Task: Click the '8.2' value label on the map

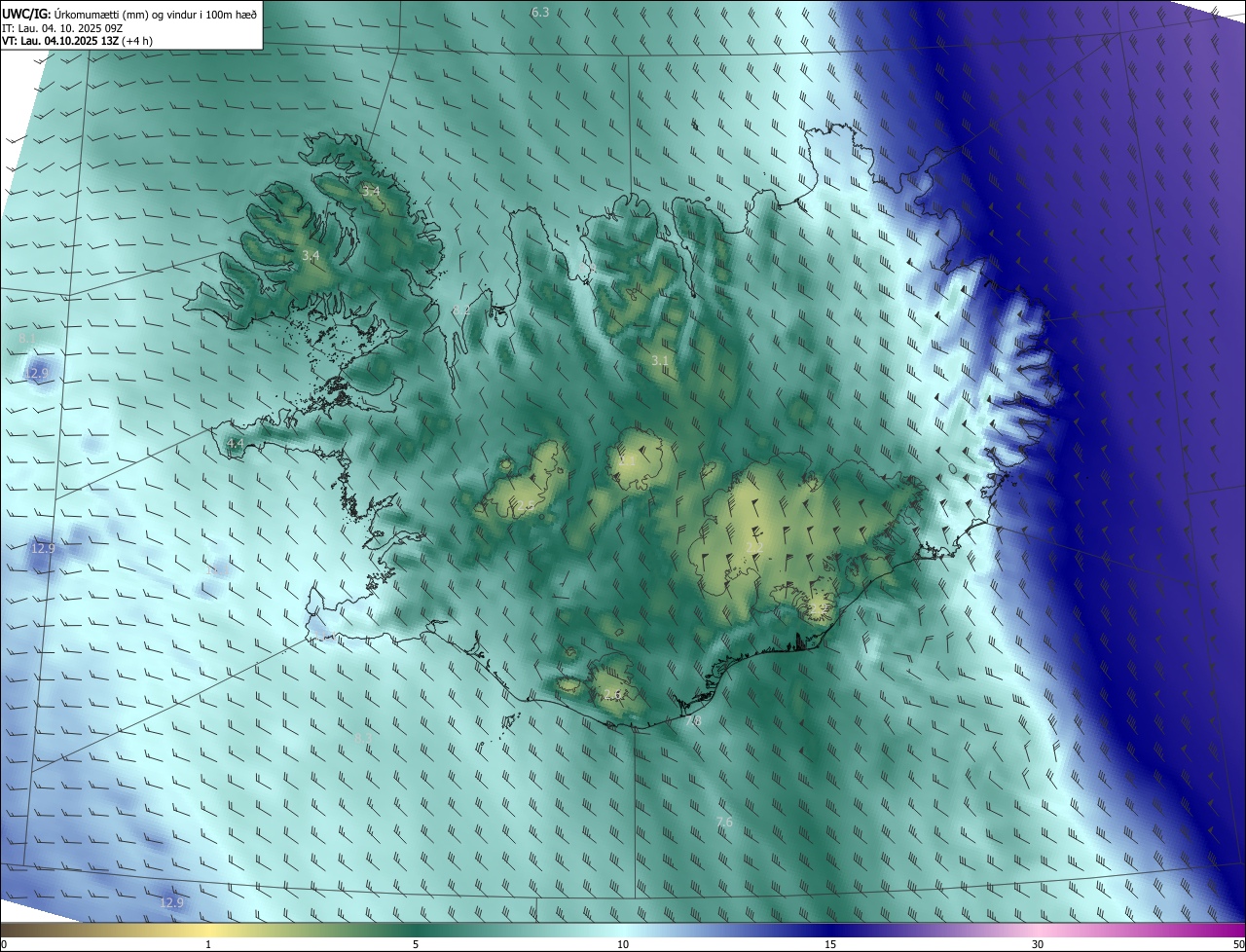Action: 461,310
